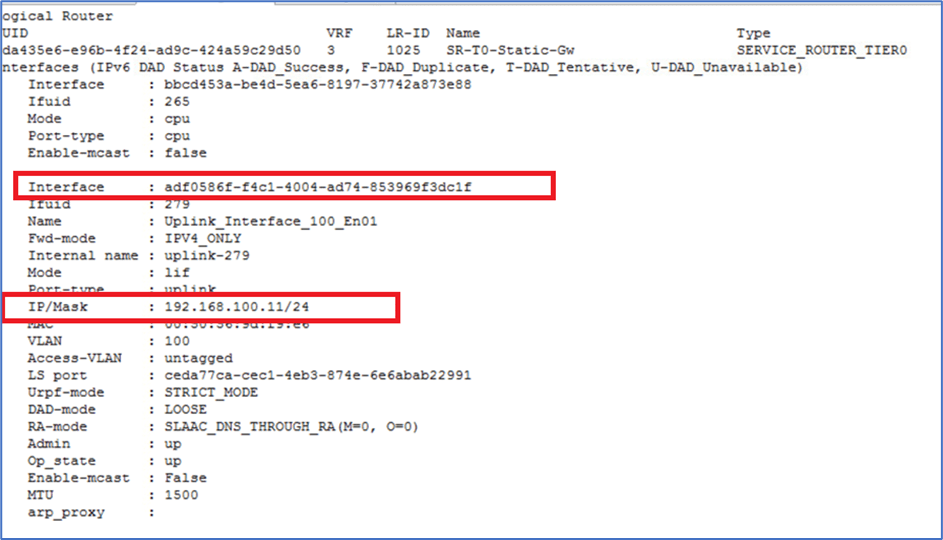Click the Op_state up value

(173, 461)
